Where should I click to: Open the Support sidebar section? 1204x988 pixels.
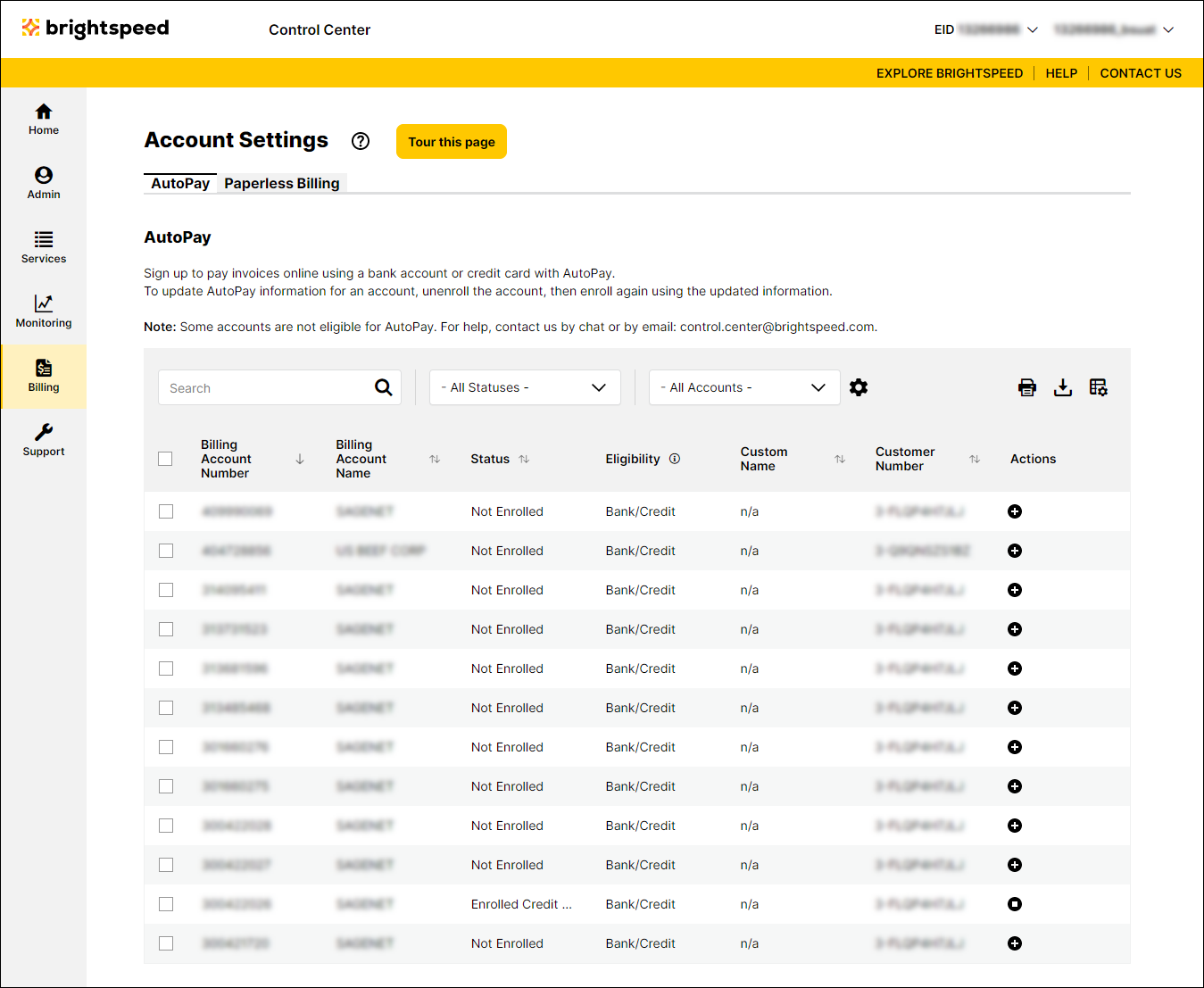44,441
